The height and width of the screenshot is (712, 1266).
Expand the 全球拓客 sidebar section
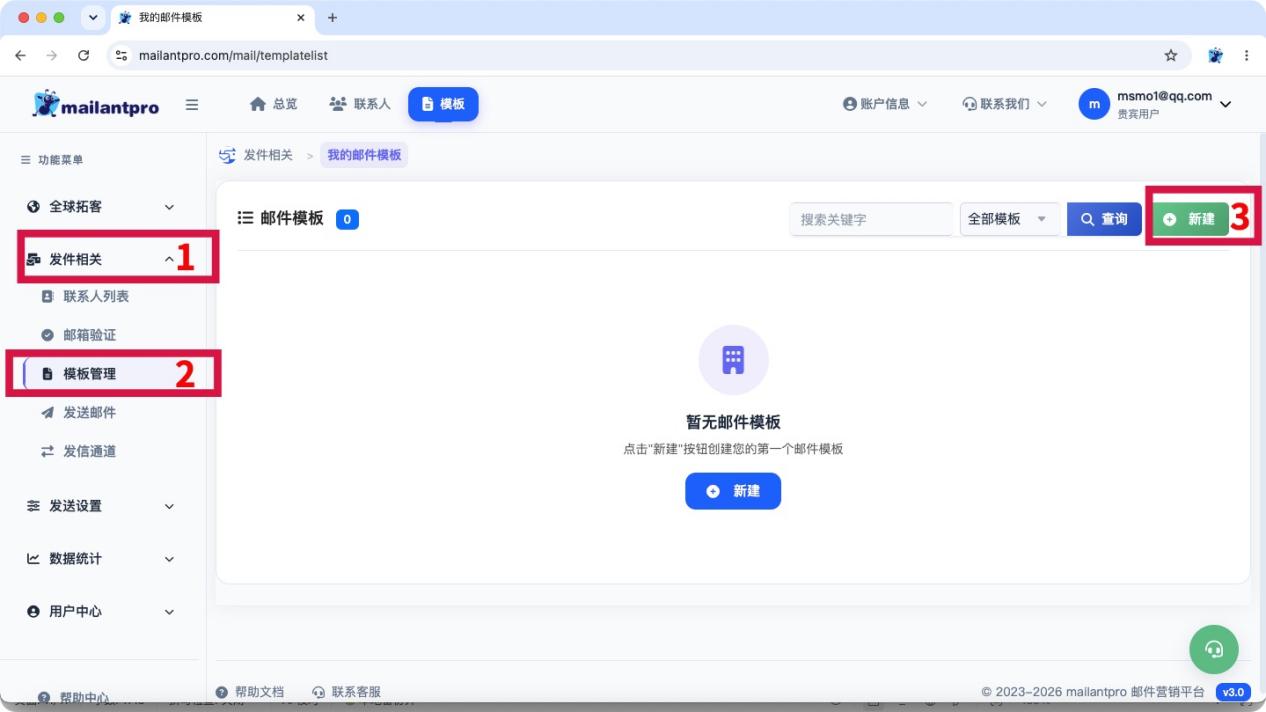point(103,207)
